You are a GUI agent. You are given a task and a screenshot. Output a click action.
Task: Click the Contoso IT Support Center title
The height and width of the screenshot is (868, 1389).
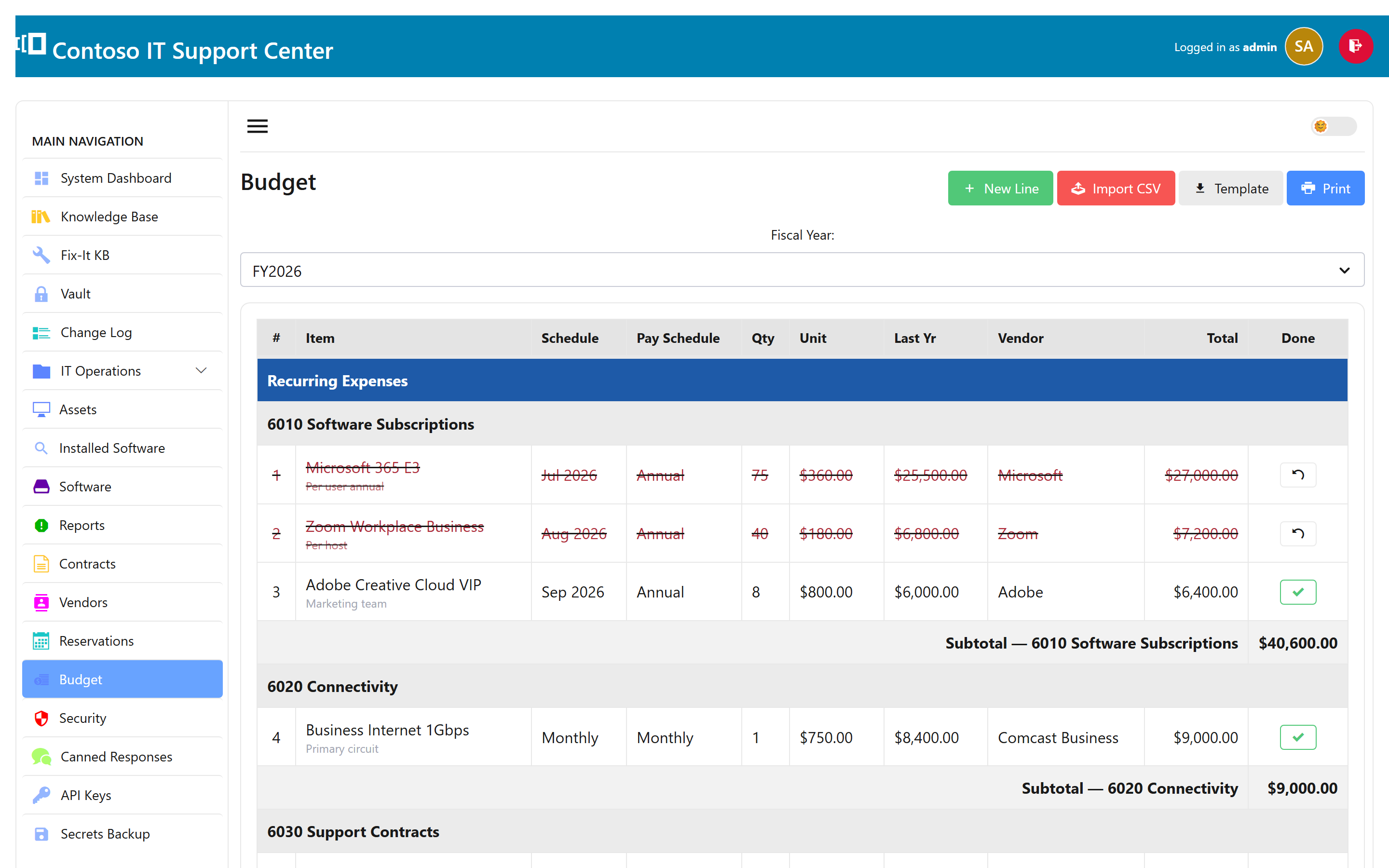point(192,51)
